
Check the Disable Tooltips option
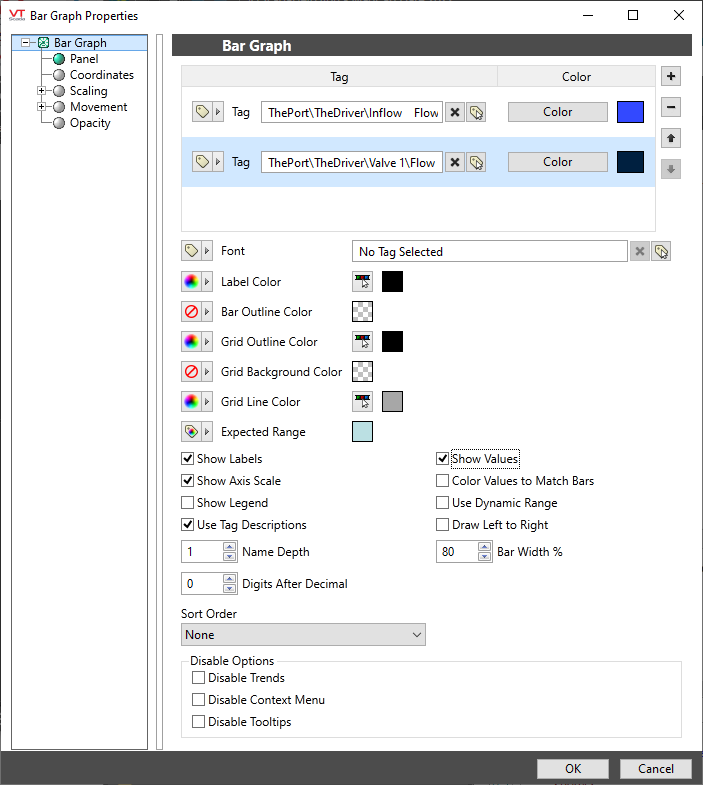(x=198, y=722)
